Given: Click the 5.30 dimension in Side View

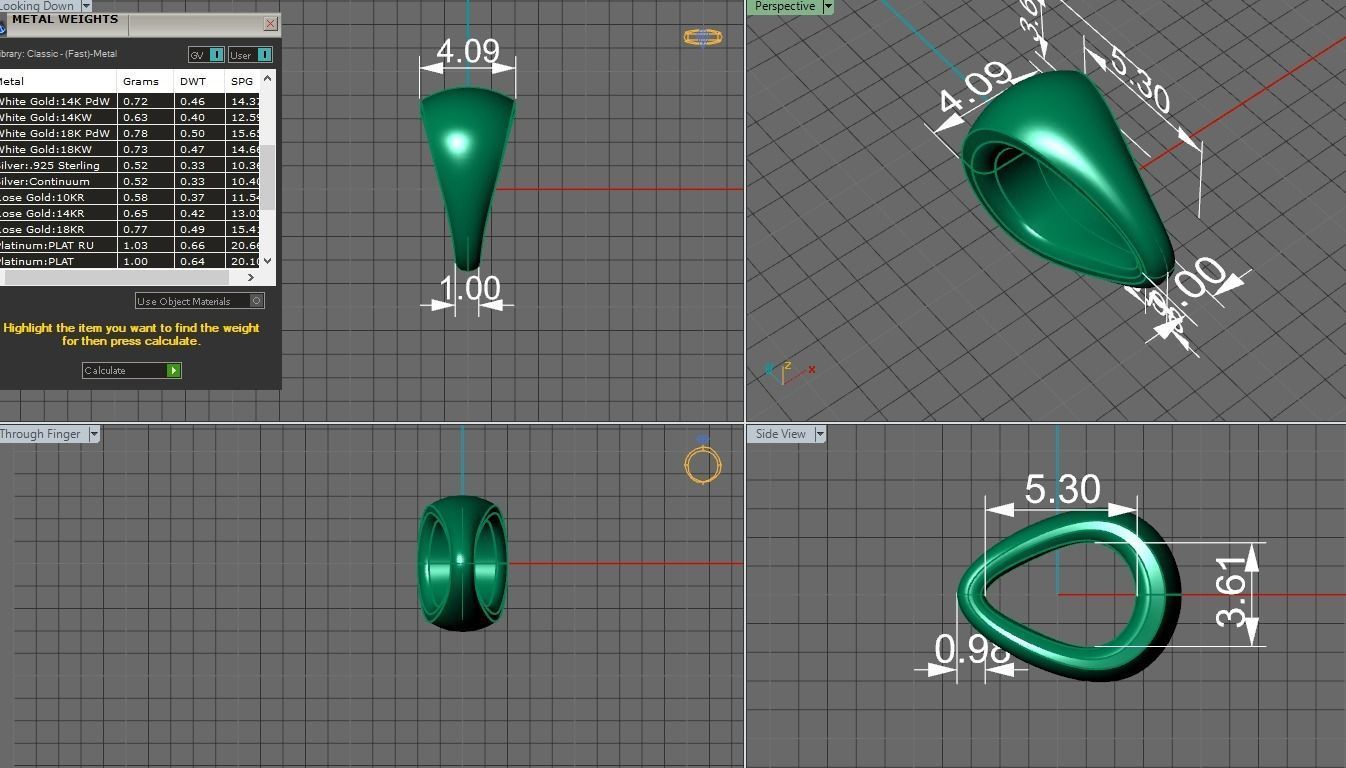Looking at the screenshot, I should (x=1062, y=489).
